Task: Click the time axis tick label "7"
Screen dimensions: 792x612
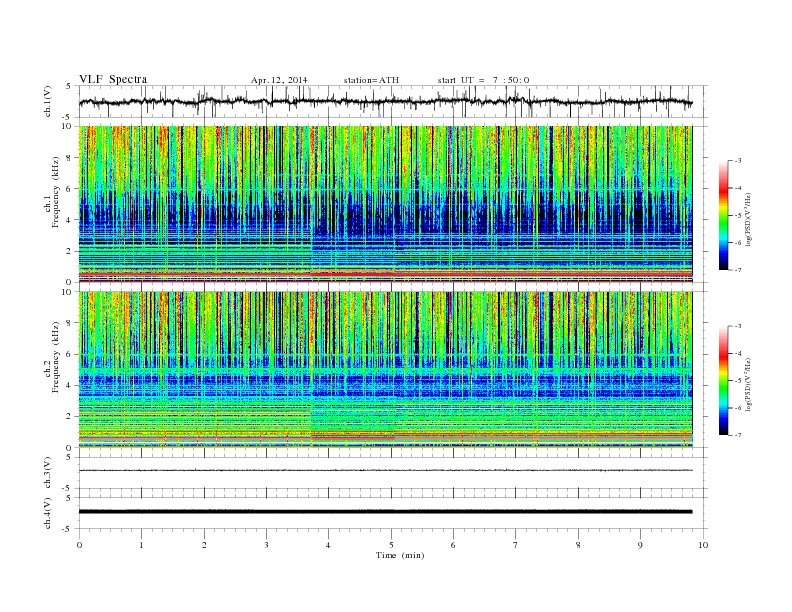Action: [516, 545]
